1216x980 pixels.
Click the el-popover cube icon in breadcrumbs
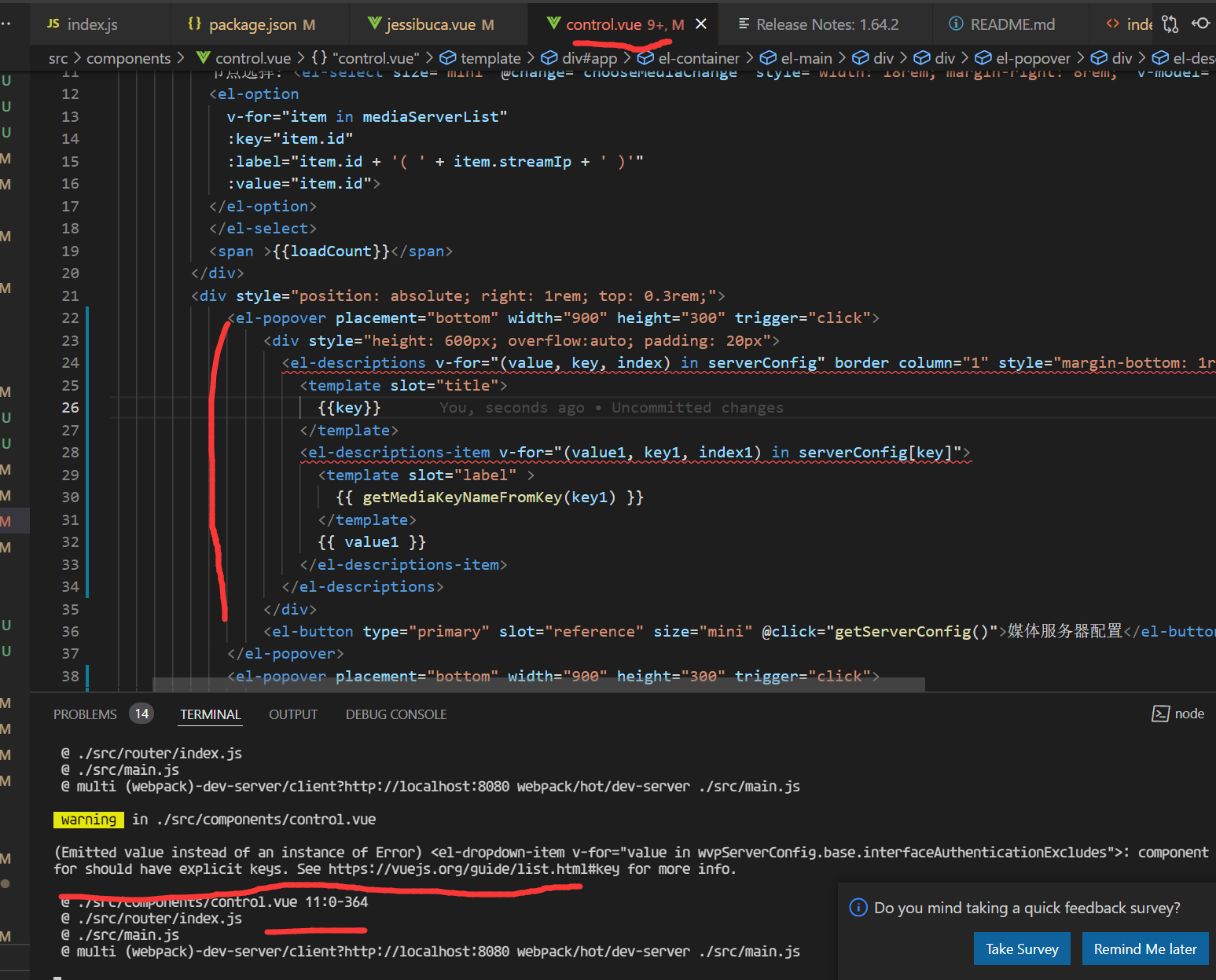click(983, 57)
